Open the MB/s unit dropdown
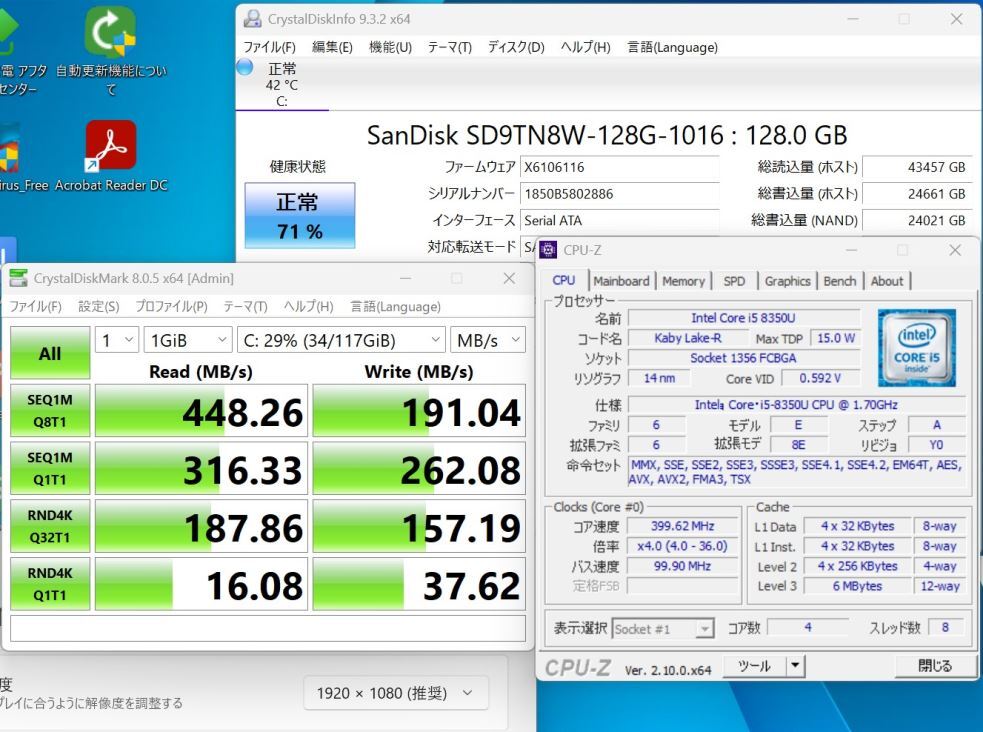Image resolution: width=983 pixels, height=732 pixels. pyautogui.click(x=488, y=340)
